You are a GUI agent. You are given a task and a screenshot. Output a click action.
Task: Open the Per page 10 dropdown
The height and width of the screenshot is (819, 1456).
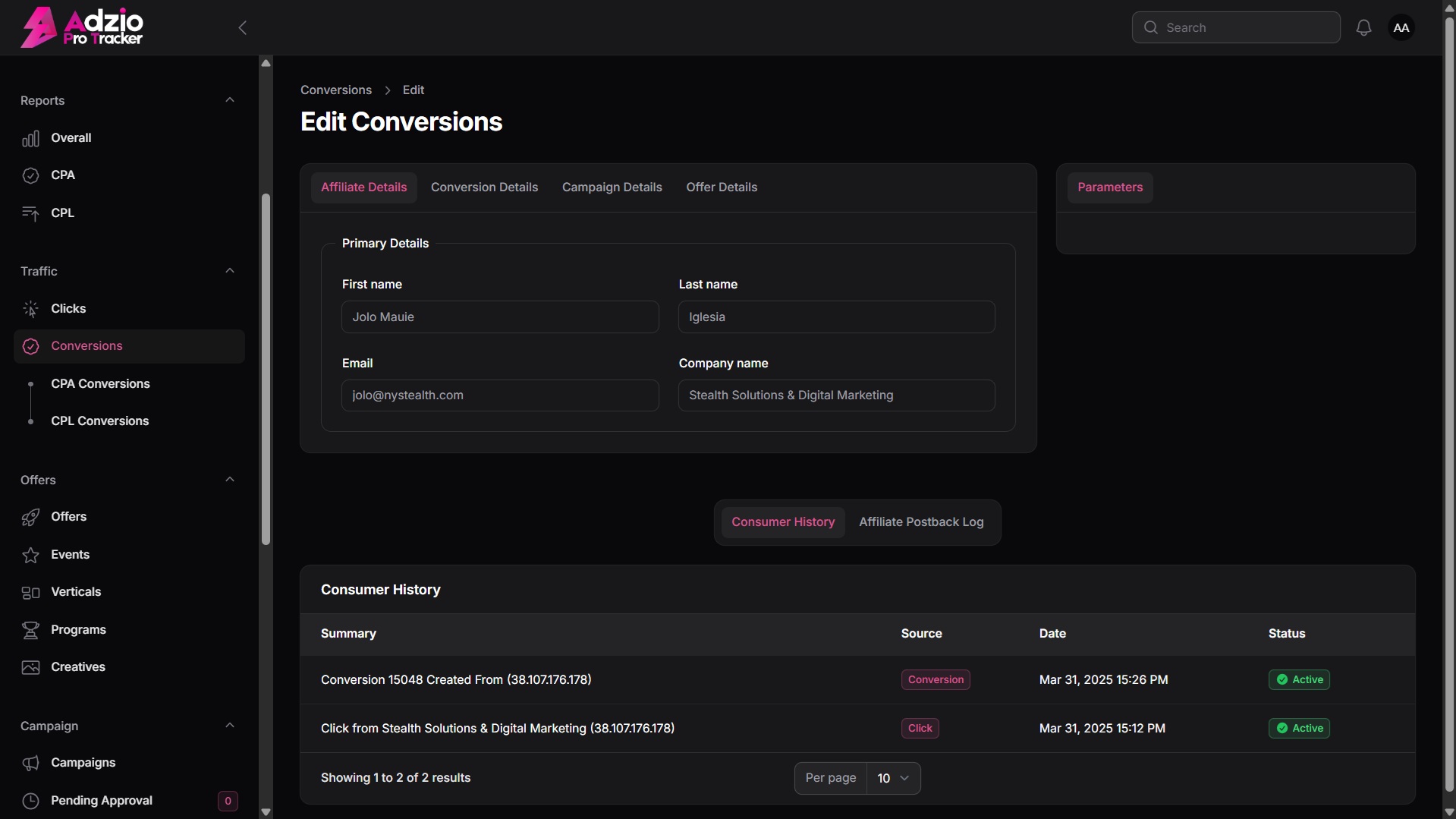894,778
